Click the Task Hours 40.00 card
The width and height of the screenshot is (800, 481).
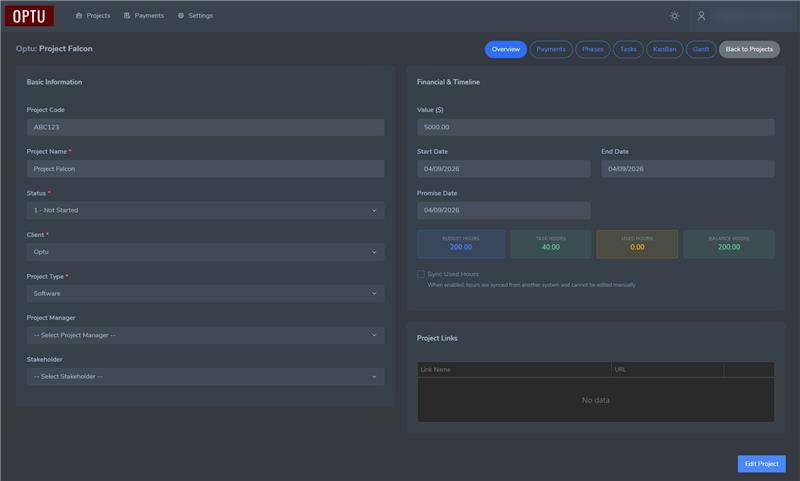tap(551, 244)
